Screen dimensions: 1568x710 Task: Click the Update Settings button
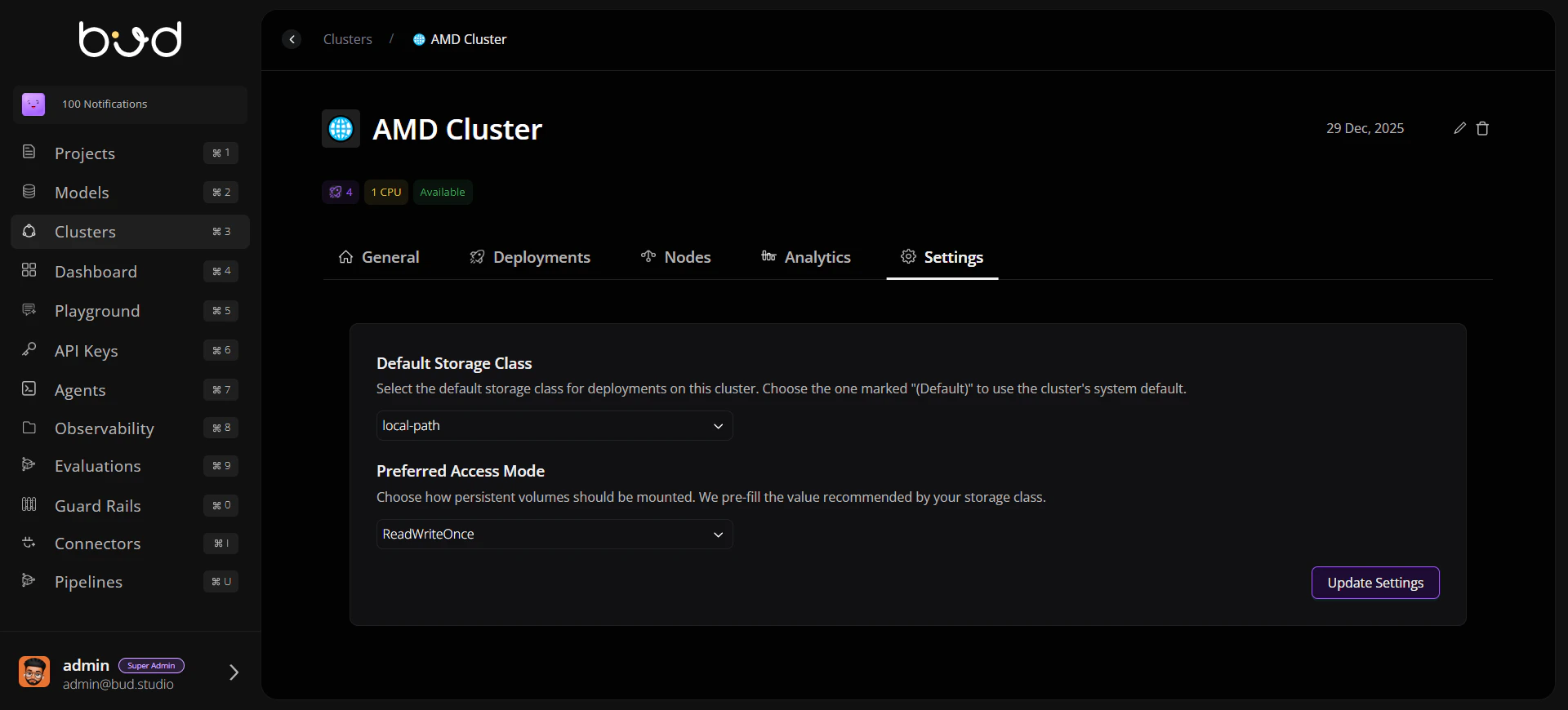1375,583
